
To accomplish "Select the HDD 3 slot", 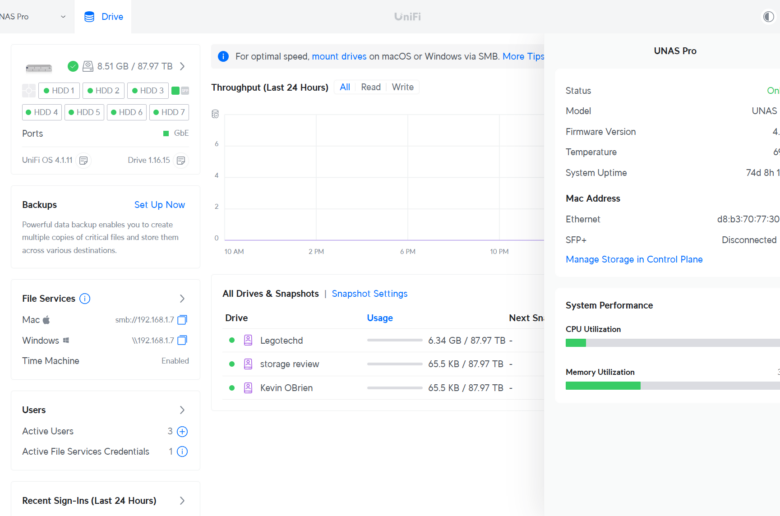I will tap(148, 91).
